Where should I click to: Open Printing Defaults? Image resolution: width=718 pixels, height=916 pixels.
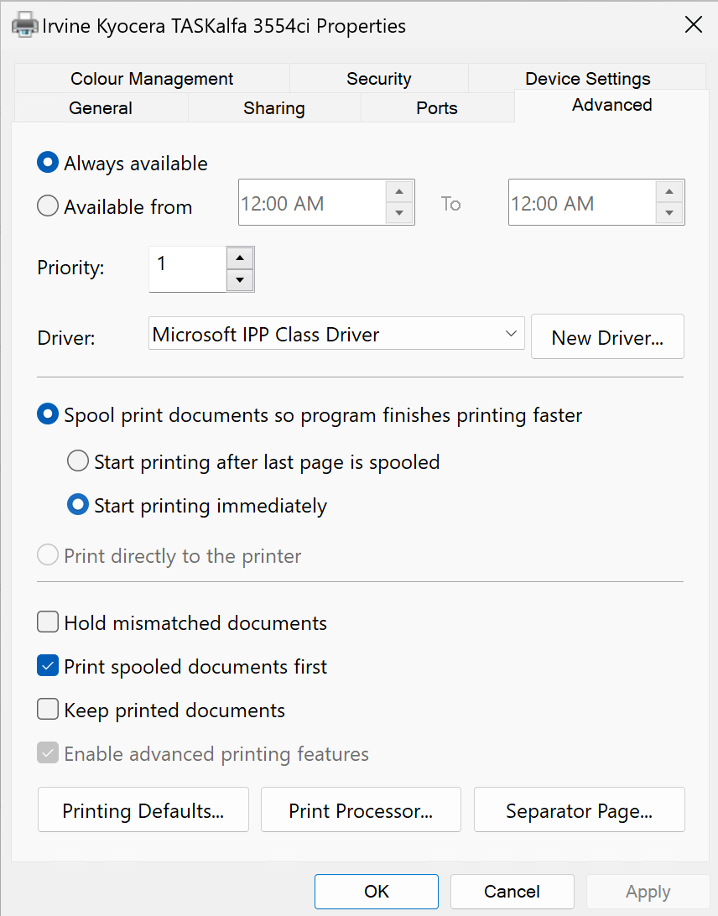pyautogui.click(x=143, y=810)
